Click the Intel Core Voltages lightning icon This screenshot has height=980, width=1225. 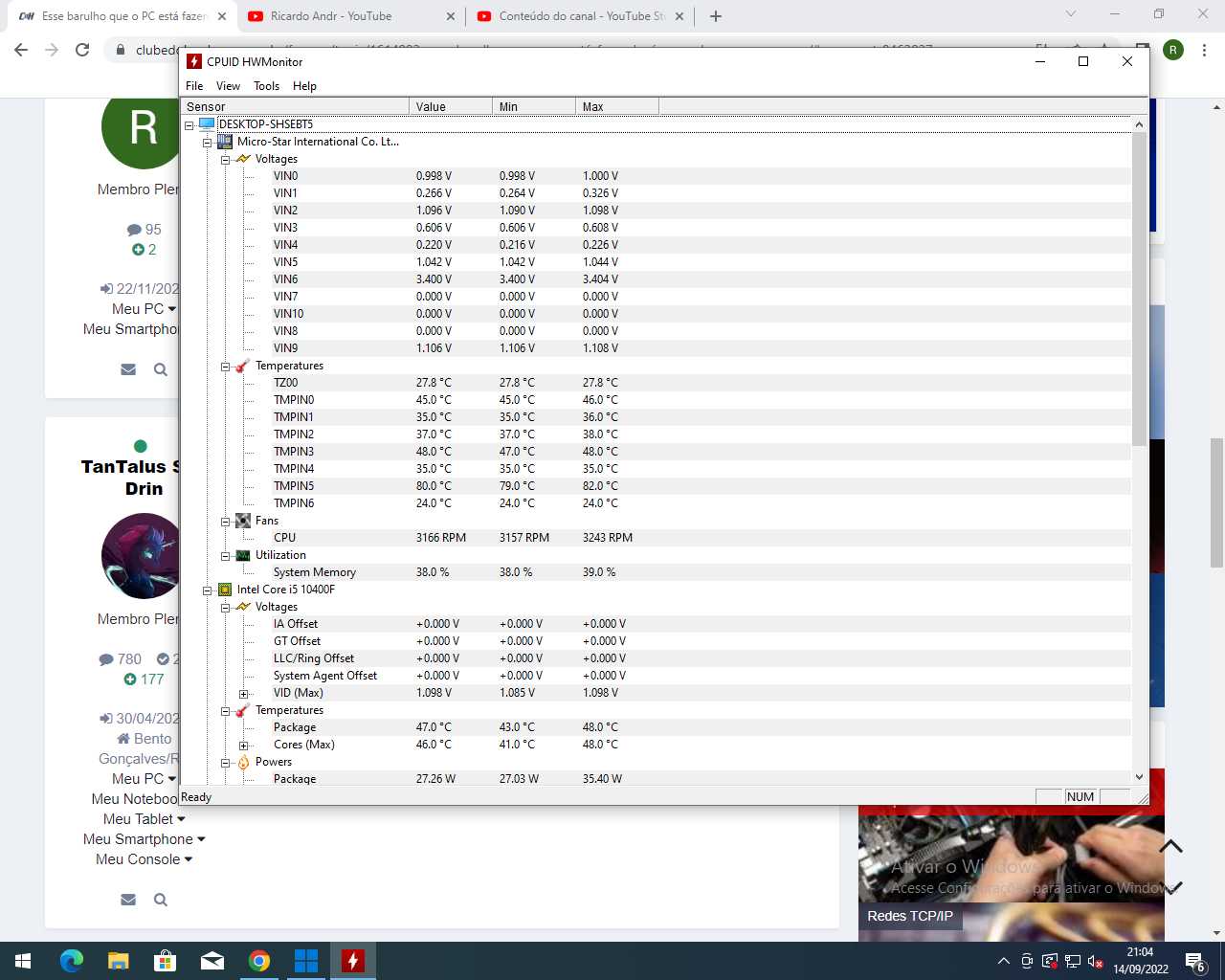click(243, 607)
